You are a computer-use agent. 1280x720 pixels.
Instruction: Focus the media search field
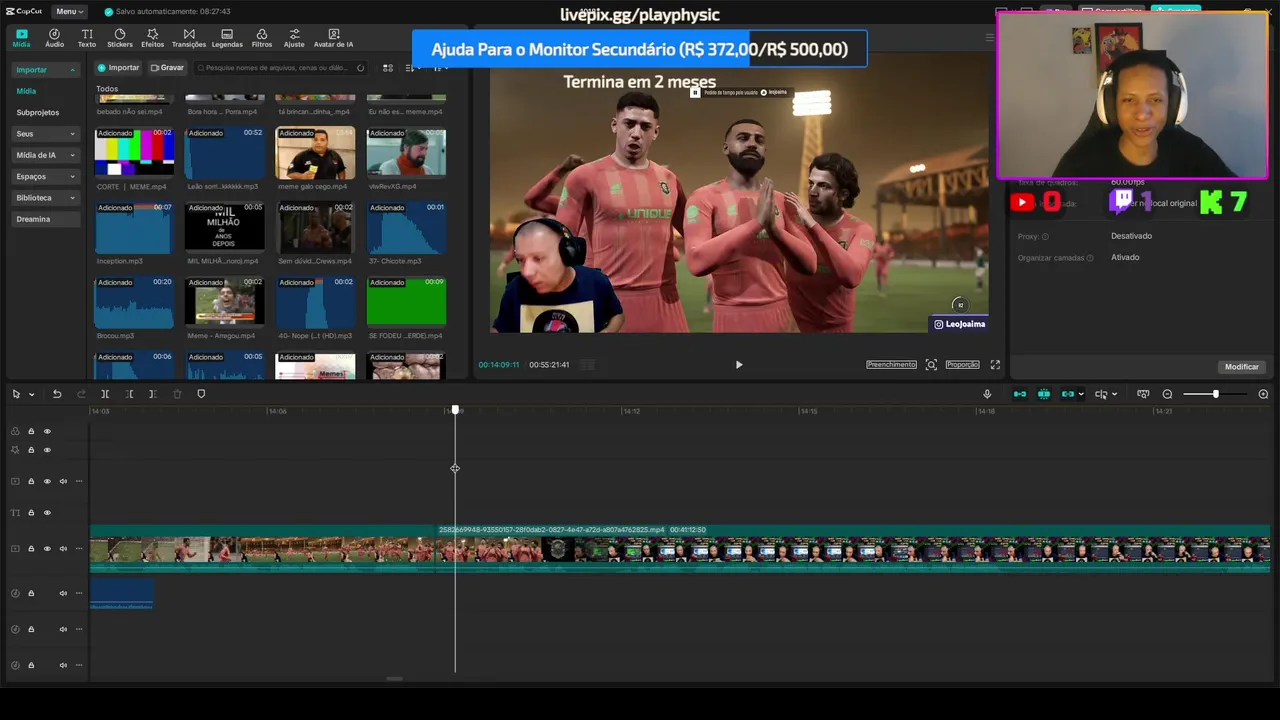tap(280, 68)
